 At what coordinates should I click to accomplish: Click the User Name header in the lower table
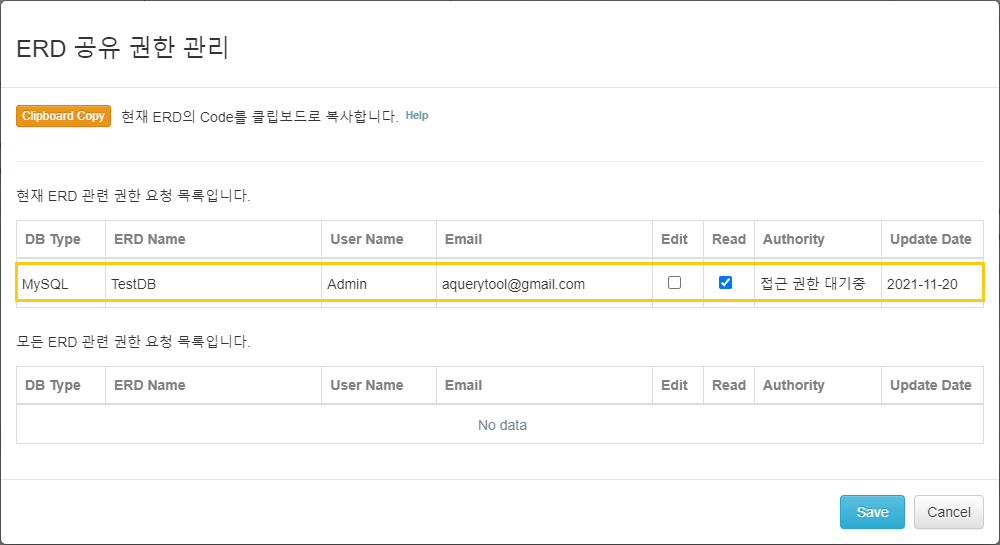pyautogui.click(x=367, y=385)
